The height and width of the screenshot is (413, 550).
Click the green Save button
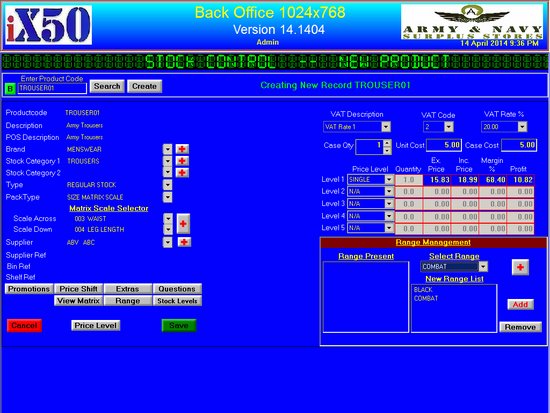click(179, 326)
